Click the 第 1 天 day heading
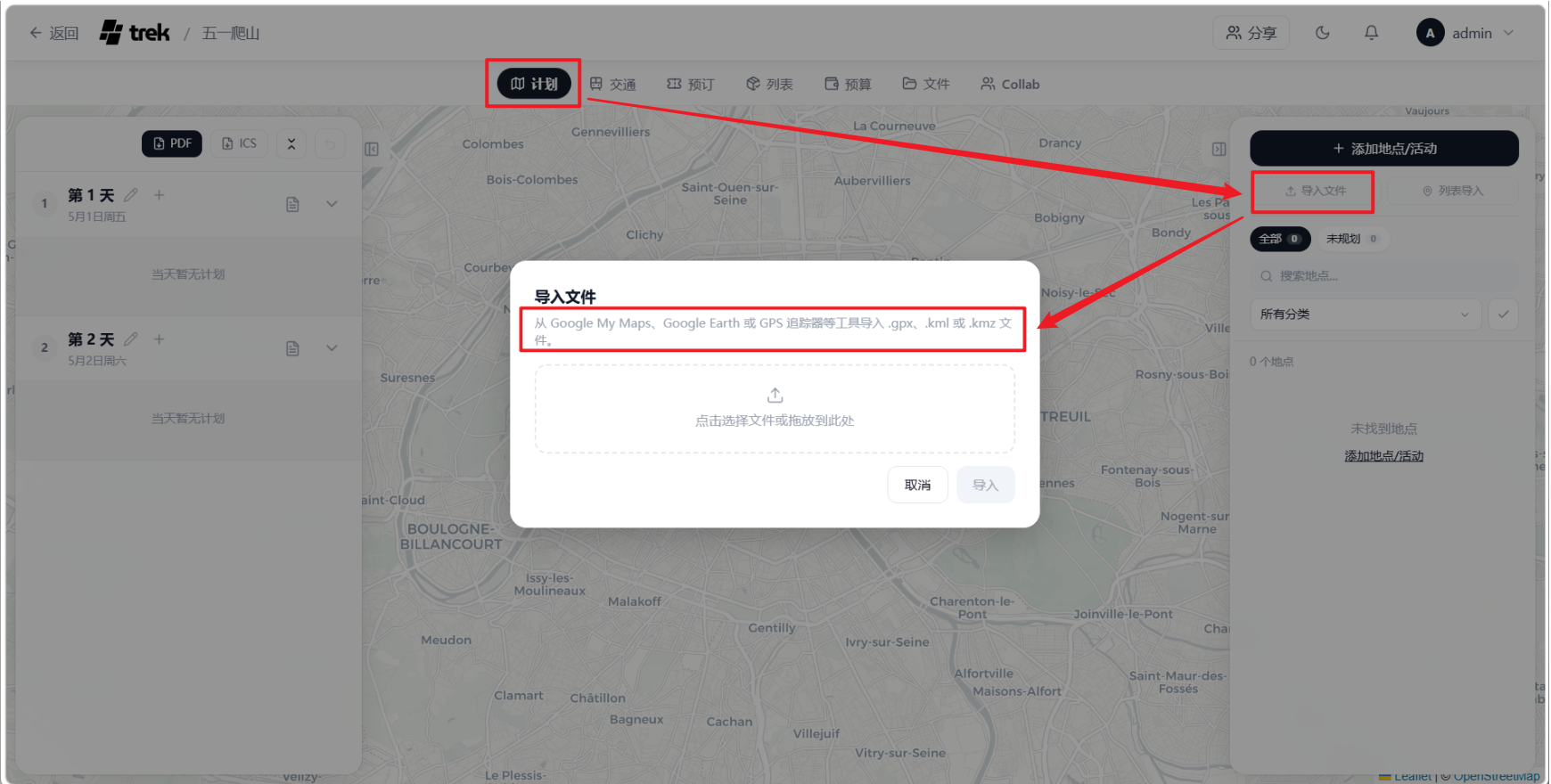1551x784 pixels. [x=91, y=195]
